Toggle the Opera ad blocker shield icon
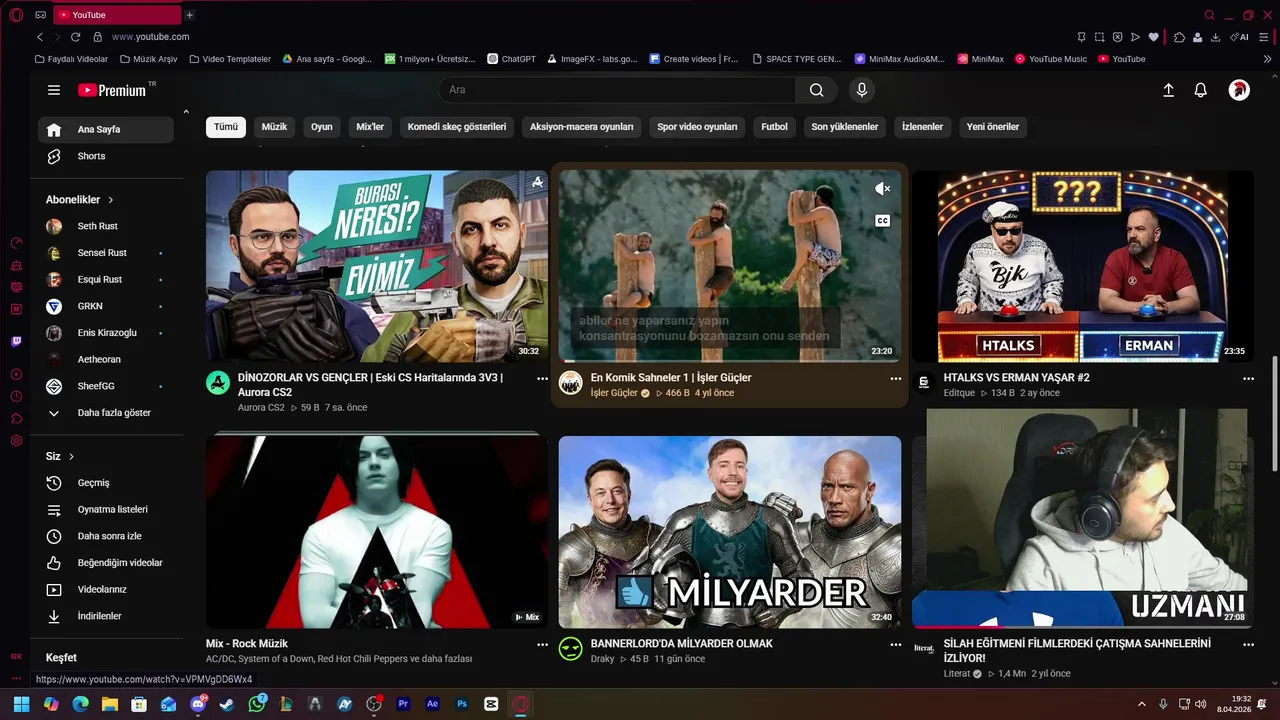 (x=1117, y=37)
